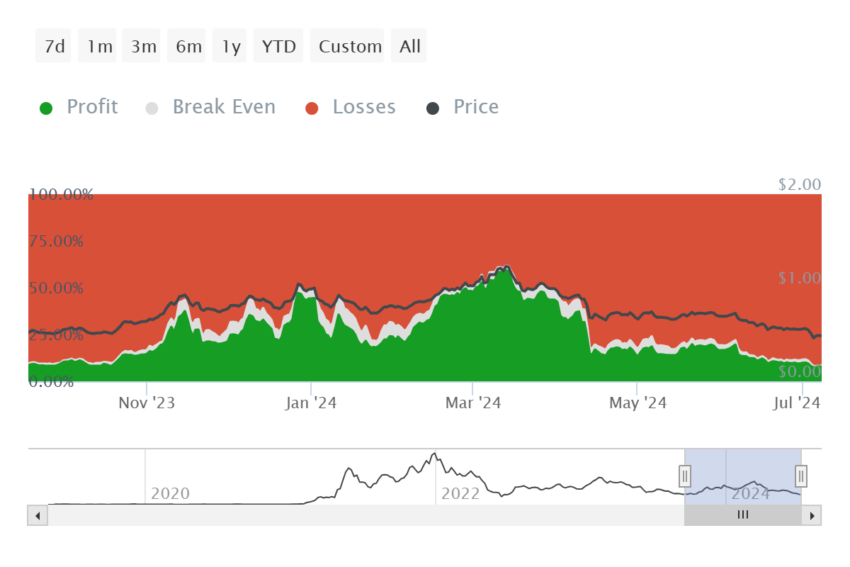Image resolution: width=850 pixels, height=567 pixels.
Task: Select the 7d time range button
Action: click(x=53, y=46)
